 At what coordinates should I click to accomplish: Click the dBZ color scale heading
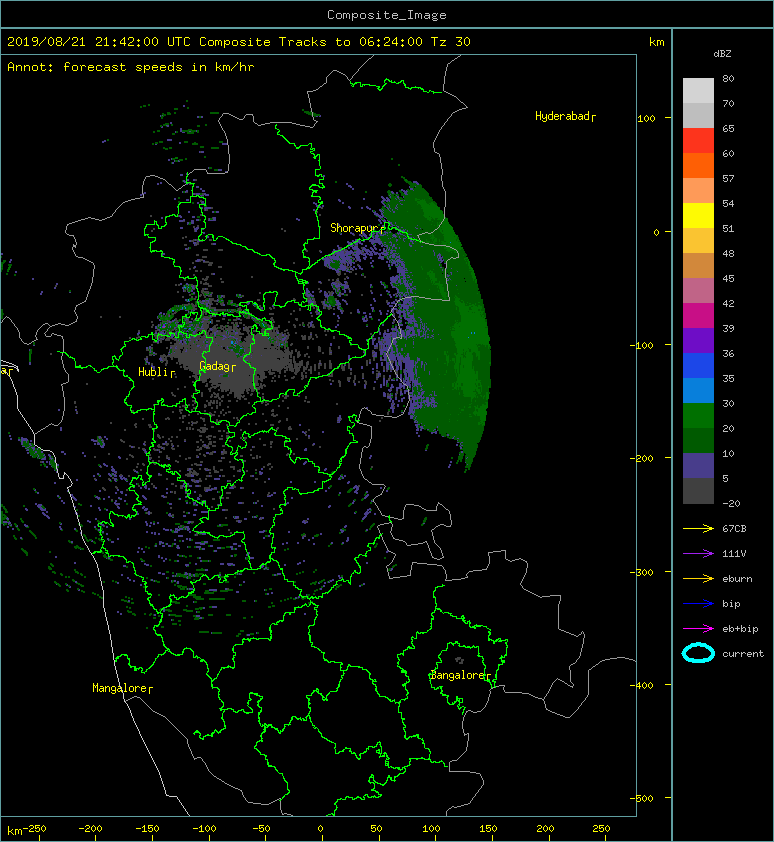pyautogui.click(x=722, y=54)
